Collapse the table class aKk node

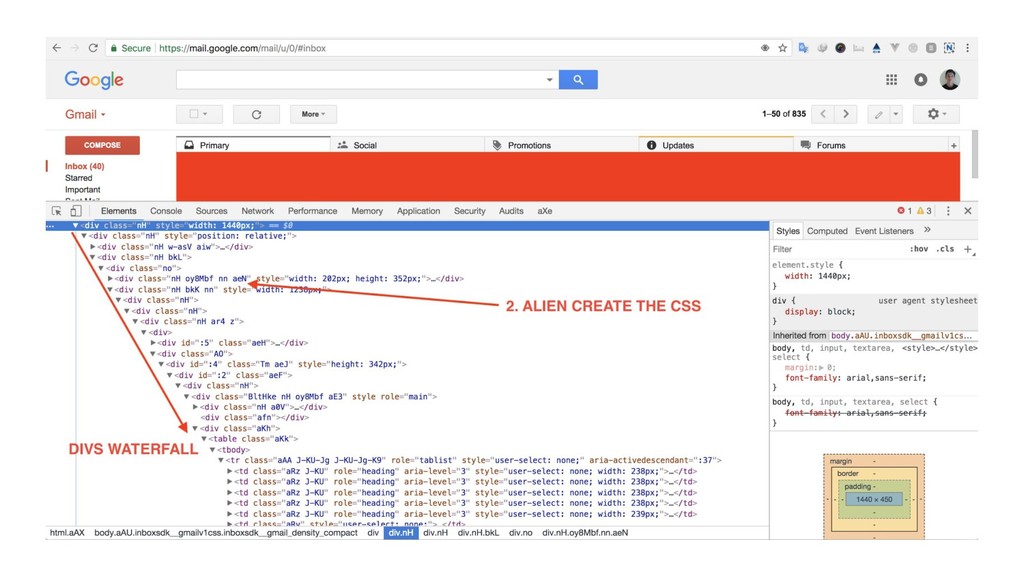pos(204,439)
